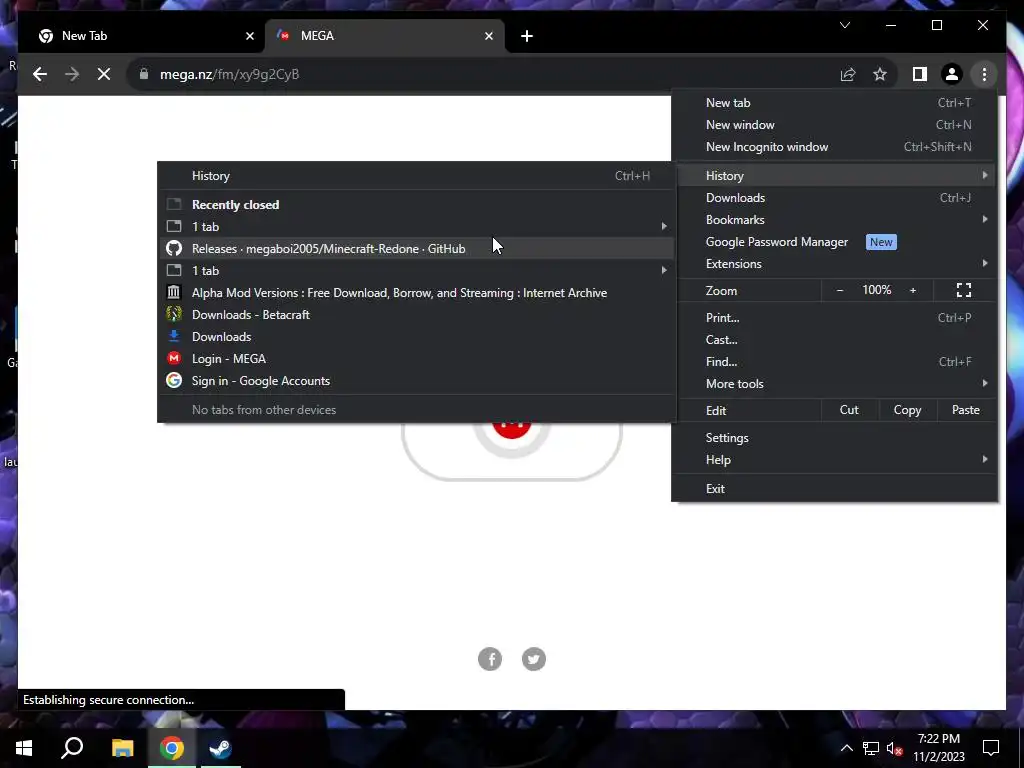Expand the first '1 tab' recently closed entry

[417, 227]
